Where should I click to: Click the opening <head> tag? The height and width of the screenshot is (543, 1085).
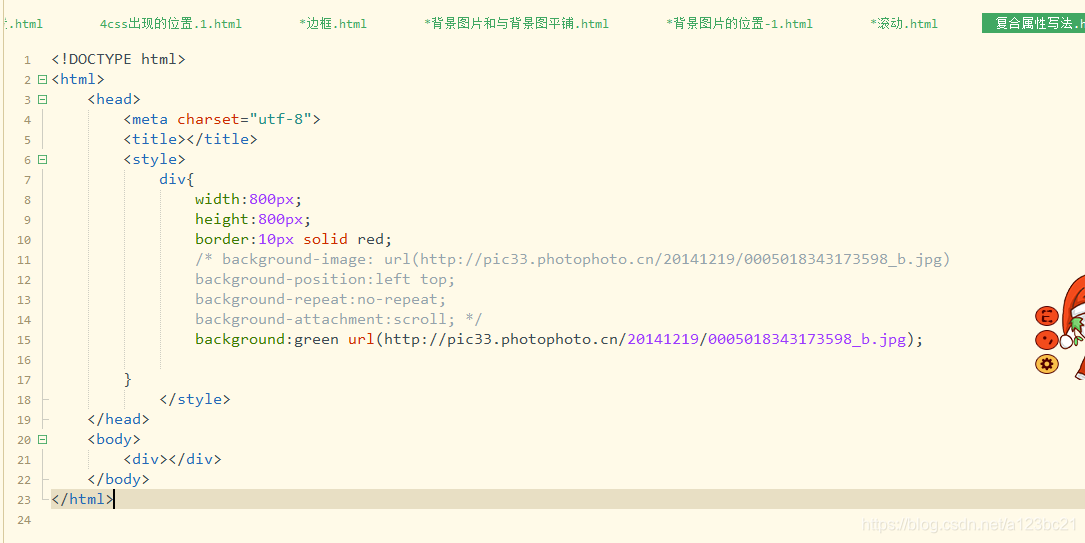pyautogui.click(x=114, y=100)
